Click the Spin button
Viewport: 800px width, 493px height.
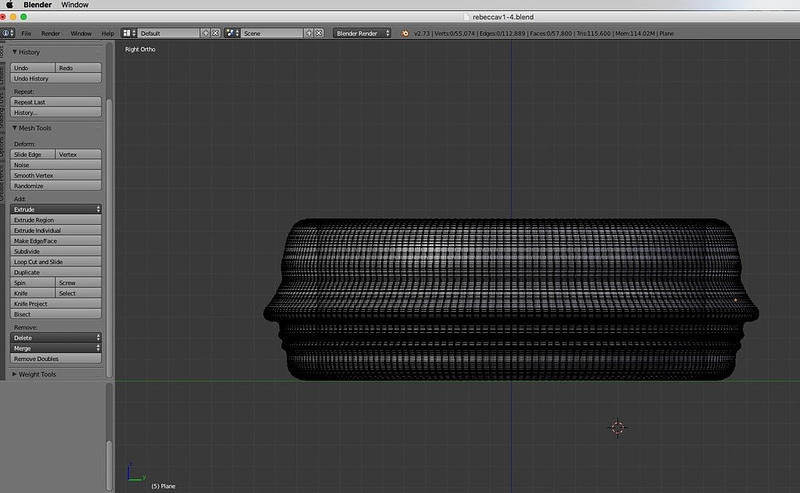[x=33, y=283]
